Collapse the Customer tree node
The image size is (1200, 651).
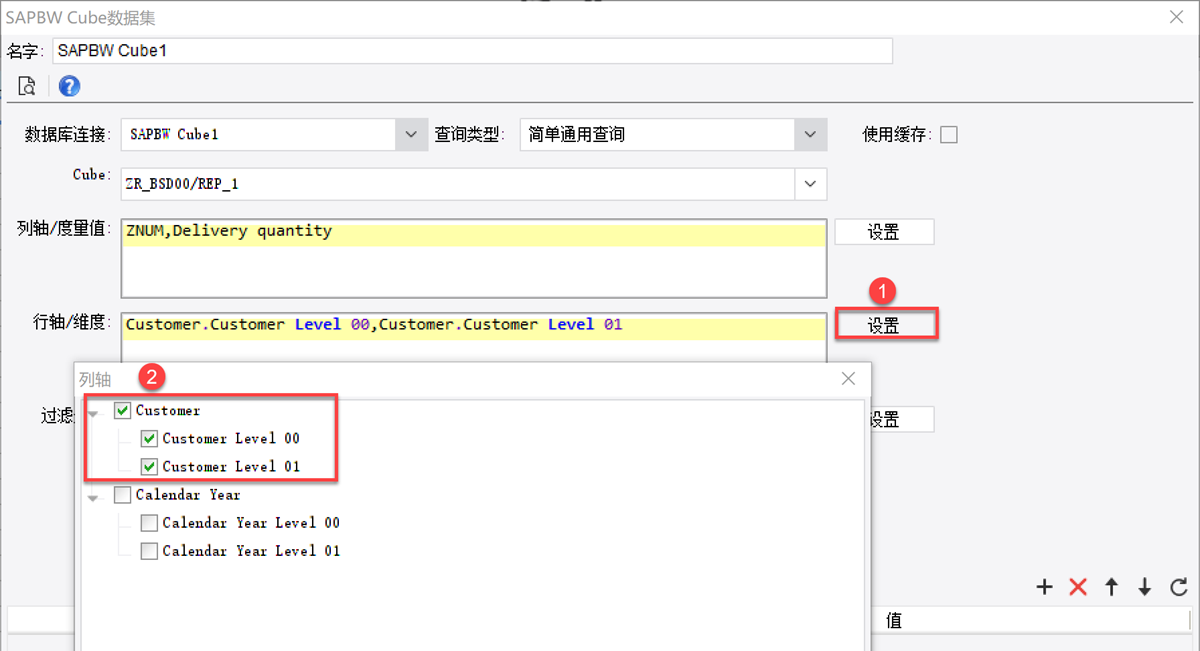click(x=94, y=413)
